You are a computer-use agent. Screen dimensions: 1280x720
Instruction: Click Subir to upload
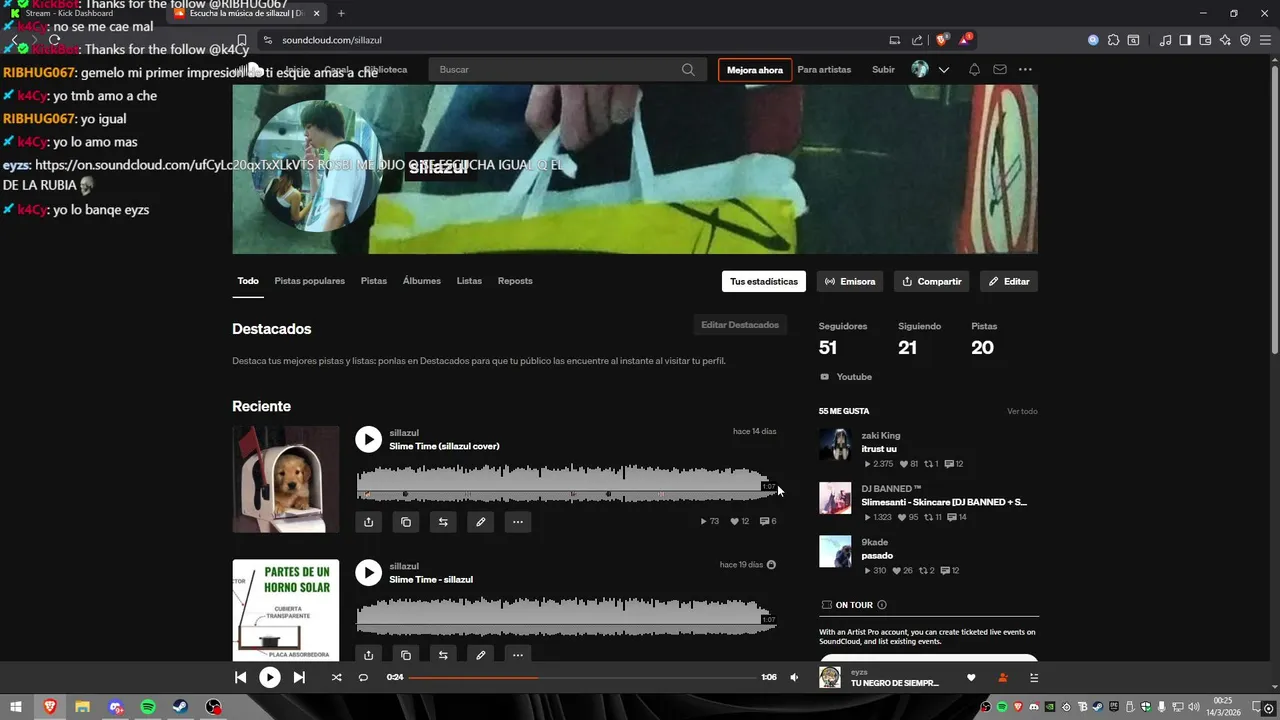pos(883,70)
